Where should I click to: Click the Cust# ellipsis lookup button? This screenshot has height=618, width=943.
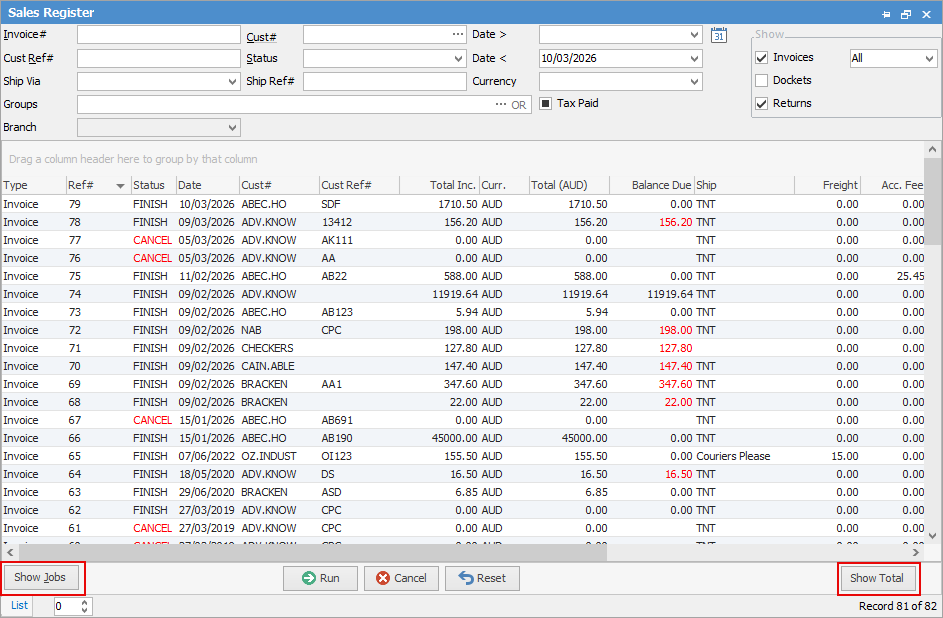458,35
